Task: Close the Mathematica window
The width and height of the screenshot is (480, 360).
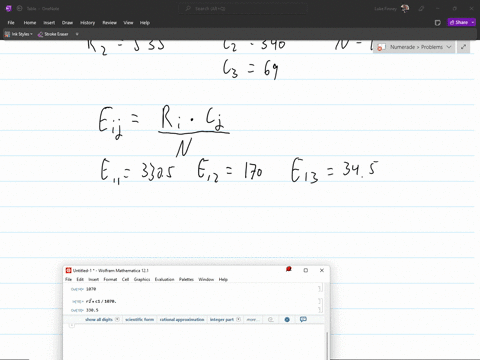Action: pyautogui.click(x=322, y=270)
